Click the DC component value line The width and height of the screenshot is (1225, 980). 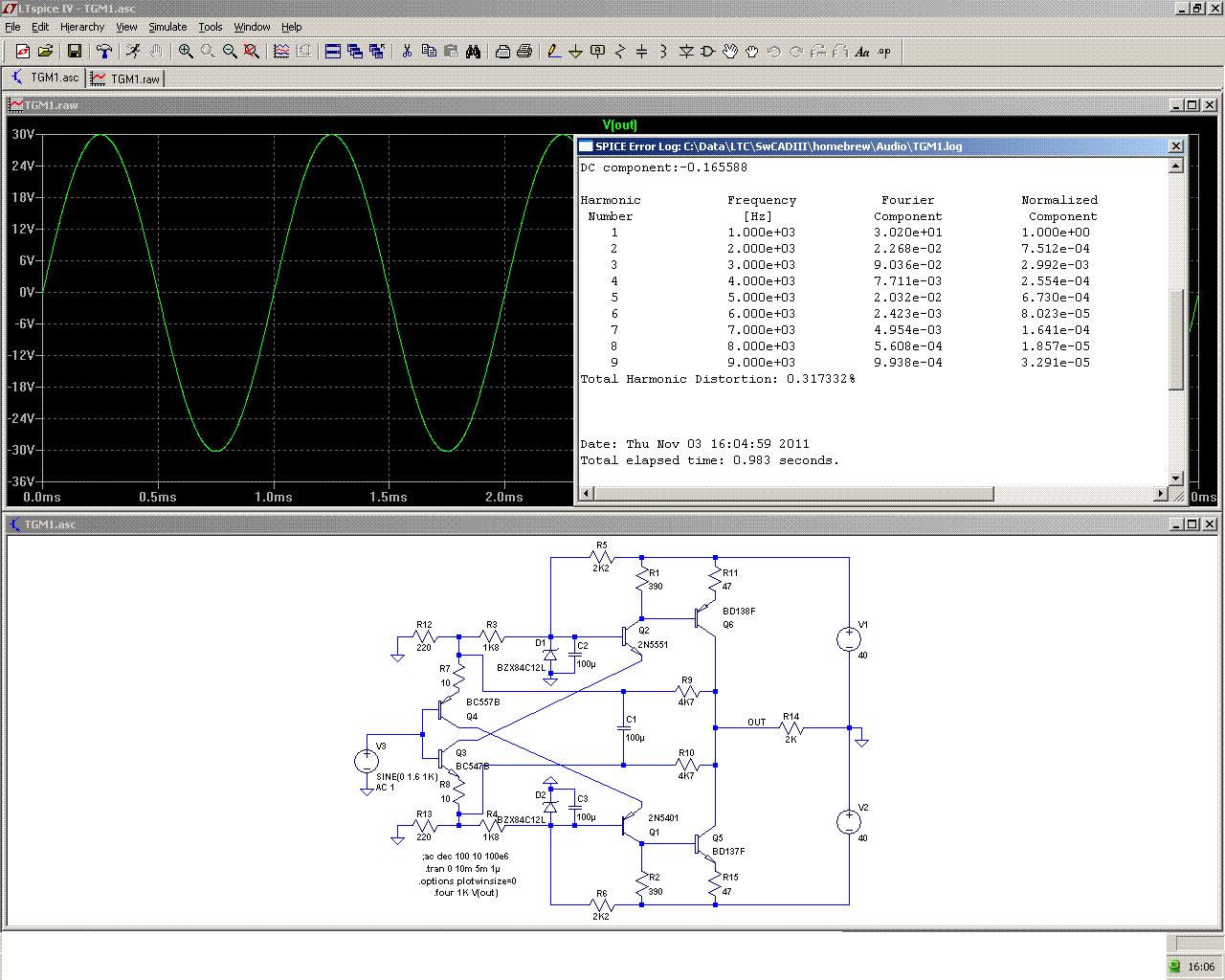pos(664,167)
